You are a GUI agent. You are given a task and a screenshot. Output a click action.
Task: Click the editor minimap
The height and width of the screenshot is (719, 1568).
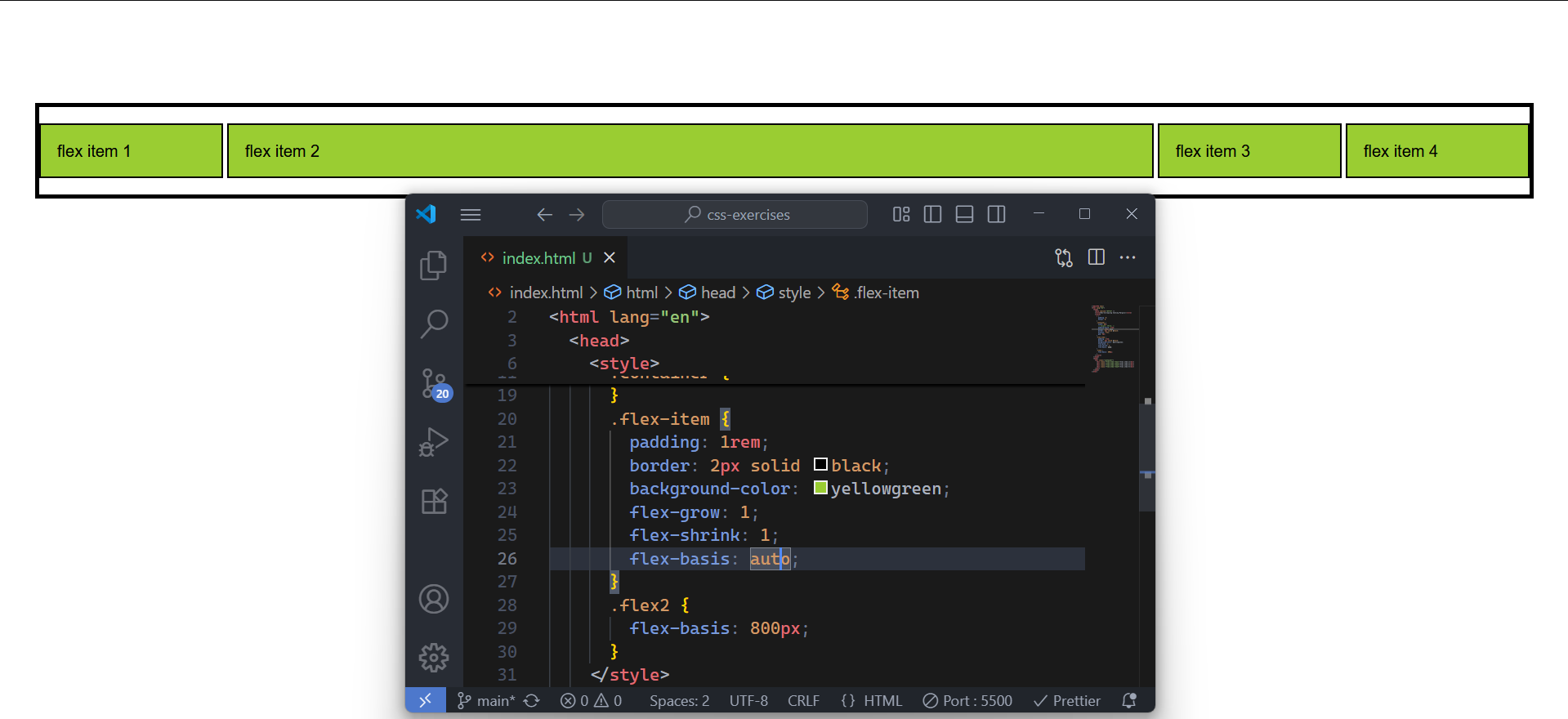point(1113,338)
